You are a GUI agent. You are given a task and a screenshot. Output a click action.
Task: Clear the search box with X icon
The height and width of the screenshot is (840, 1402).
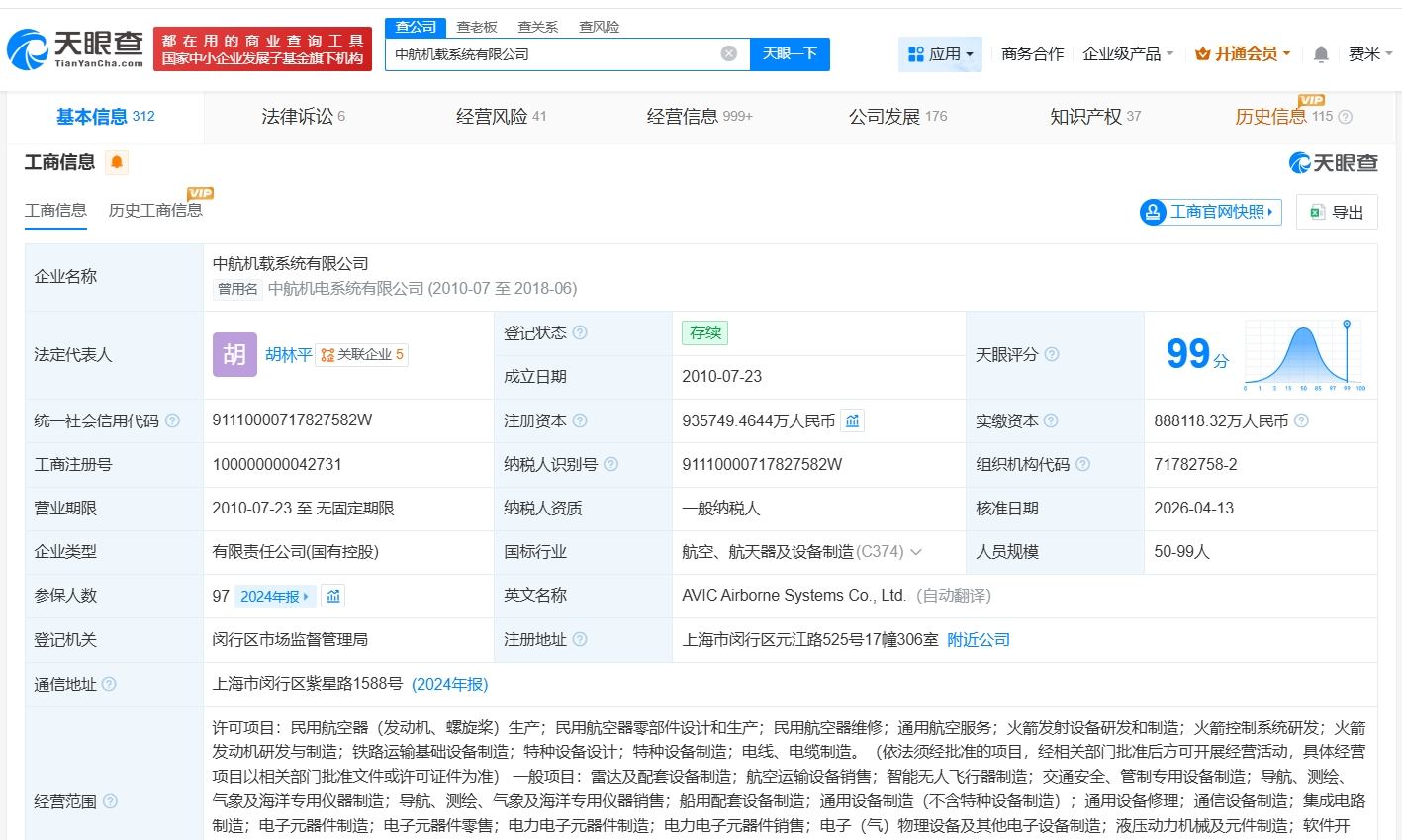[x=729, y=53]
